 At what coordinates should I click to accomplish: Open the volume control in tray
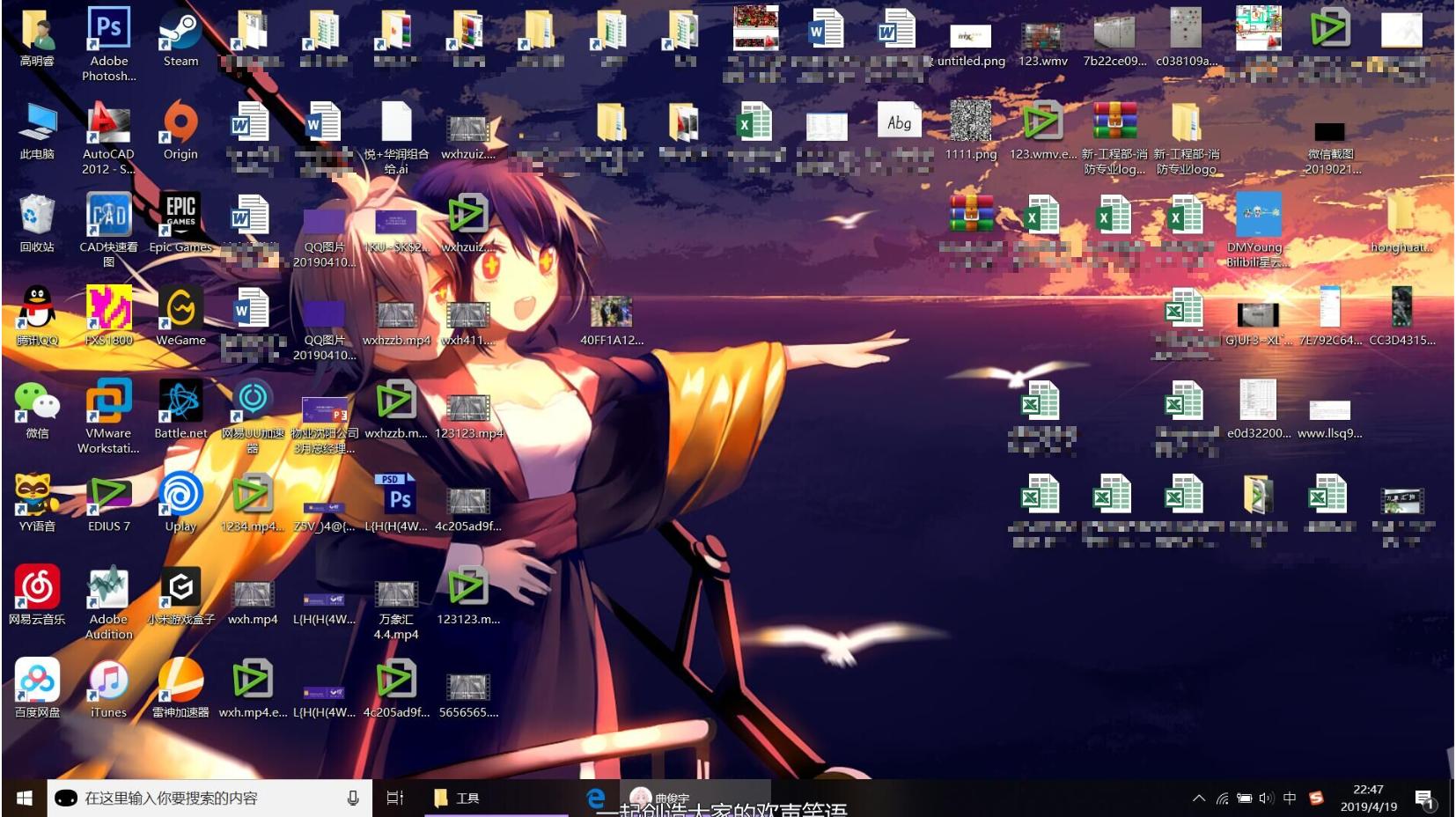click(x=1266, y=799)
